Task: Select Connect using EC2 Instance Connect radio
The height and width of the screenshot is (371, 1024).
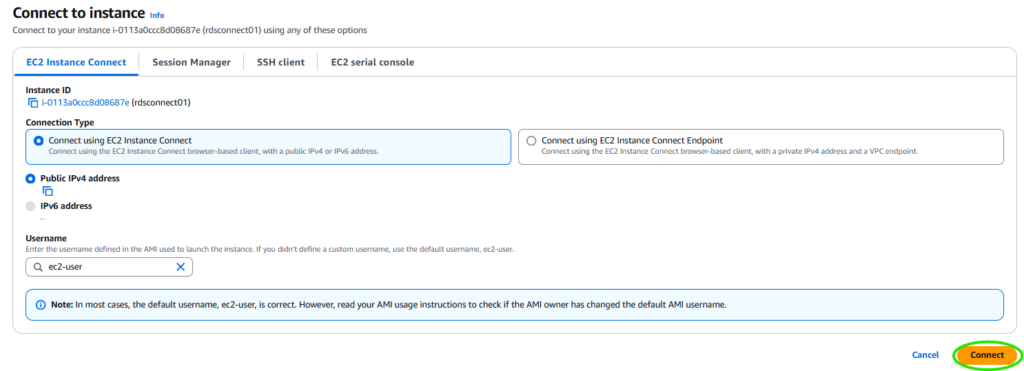Action: pos(38,140)
